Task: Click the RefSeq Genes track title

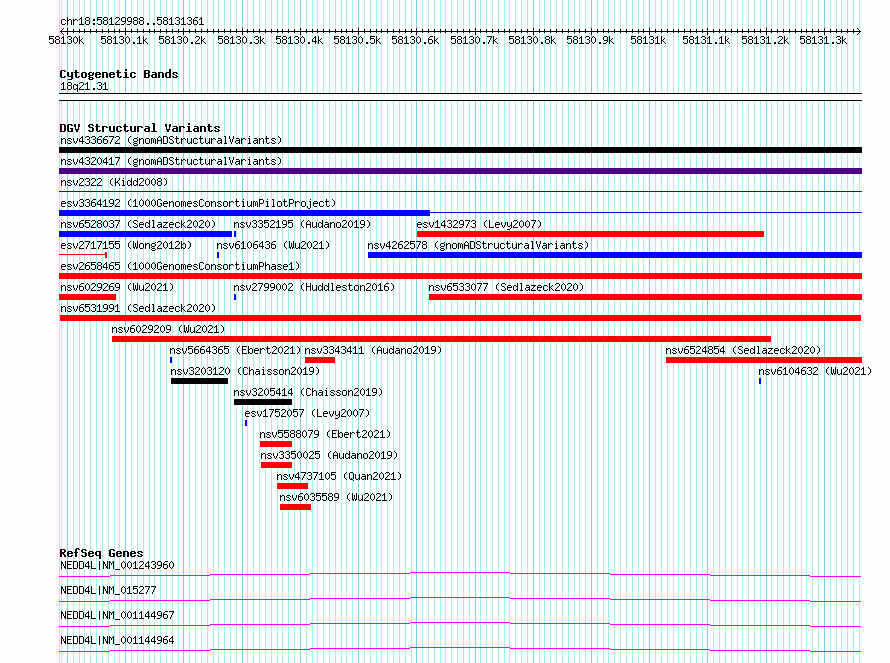Action: [x=101, y=553]
